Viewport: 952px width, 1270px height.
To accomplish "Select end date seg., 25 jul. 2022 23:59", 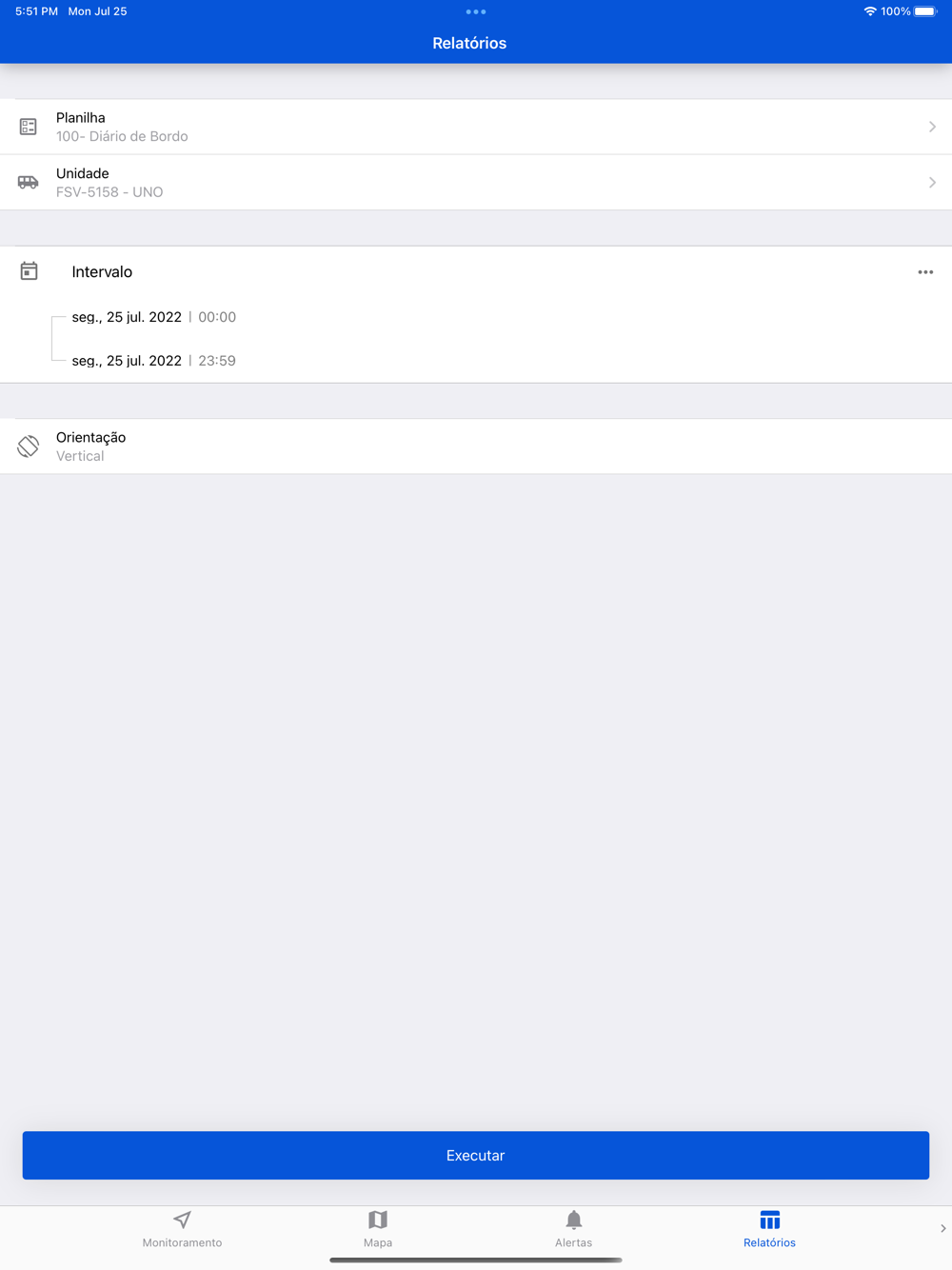I will click(x=154, y=361).
